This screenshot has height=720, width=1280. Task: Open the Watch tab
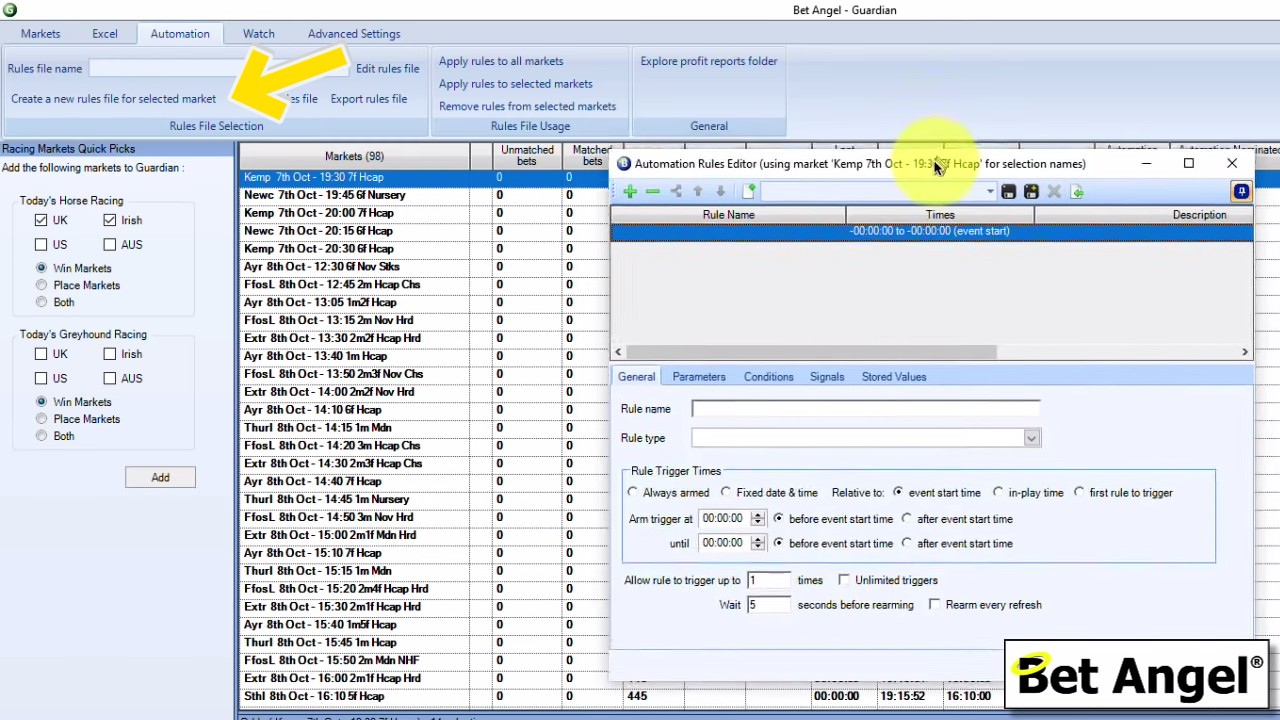coord(259,34)
